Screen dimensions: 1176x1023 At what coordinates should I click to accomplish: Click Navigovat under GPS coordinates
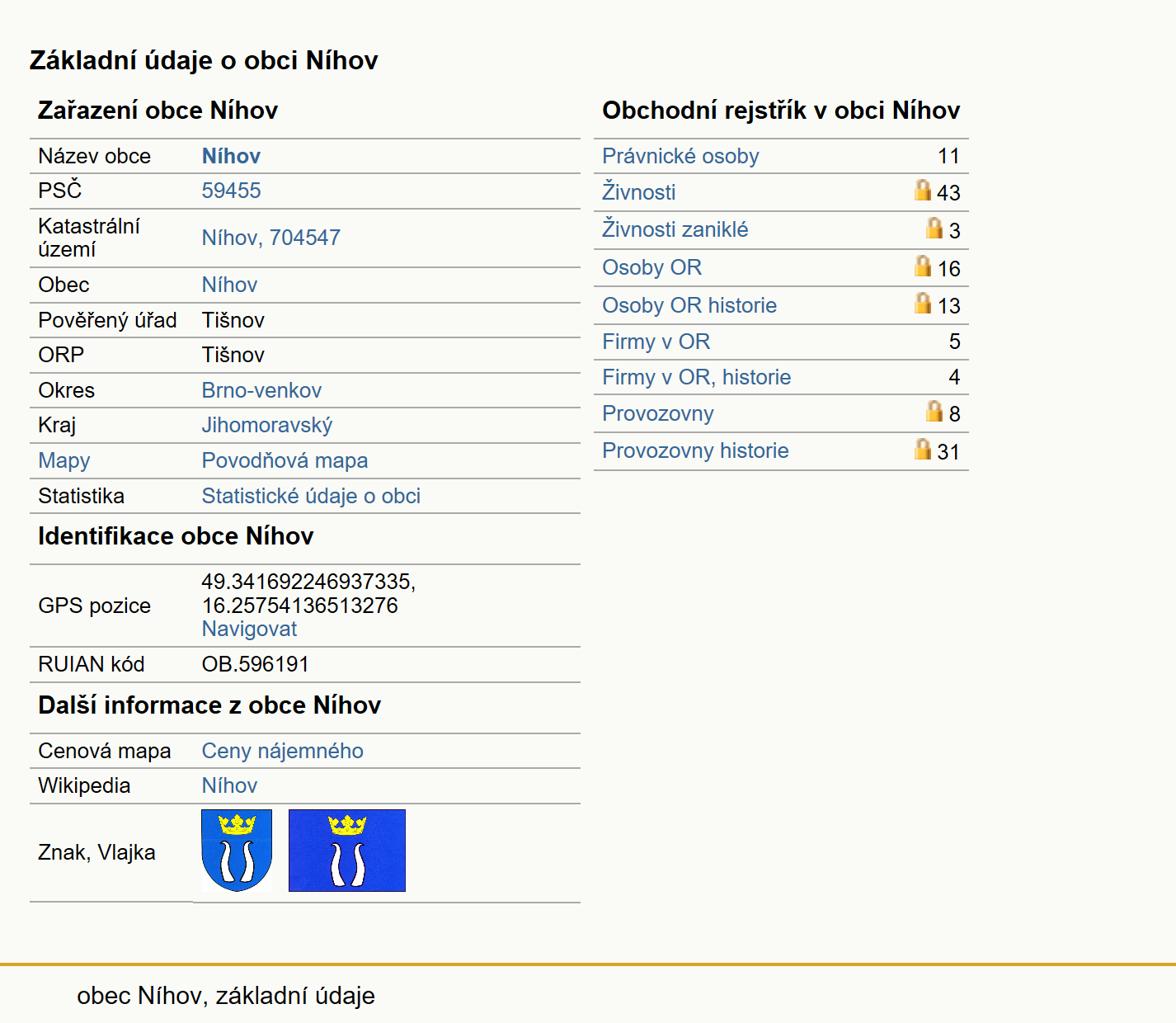pos(249,629)
